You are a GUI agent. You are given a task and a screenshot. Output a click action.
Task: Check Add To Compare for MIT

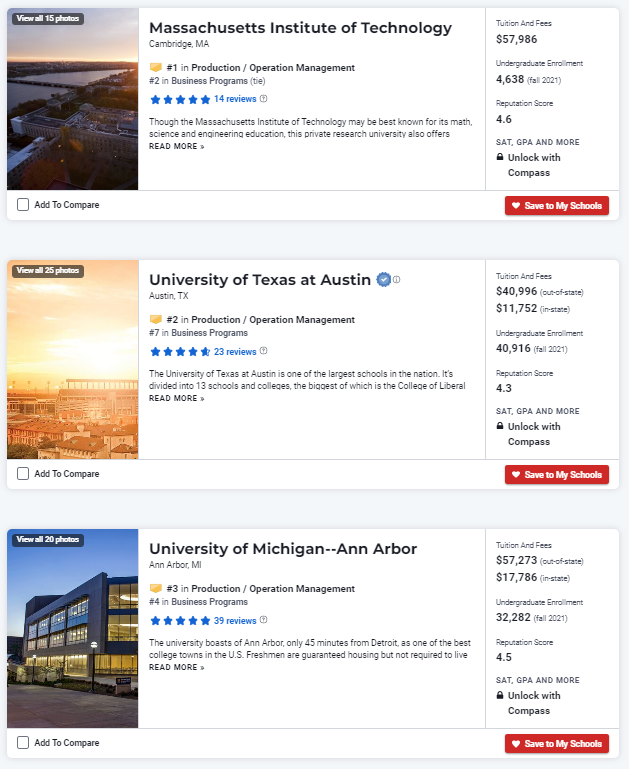click(23, 205)
